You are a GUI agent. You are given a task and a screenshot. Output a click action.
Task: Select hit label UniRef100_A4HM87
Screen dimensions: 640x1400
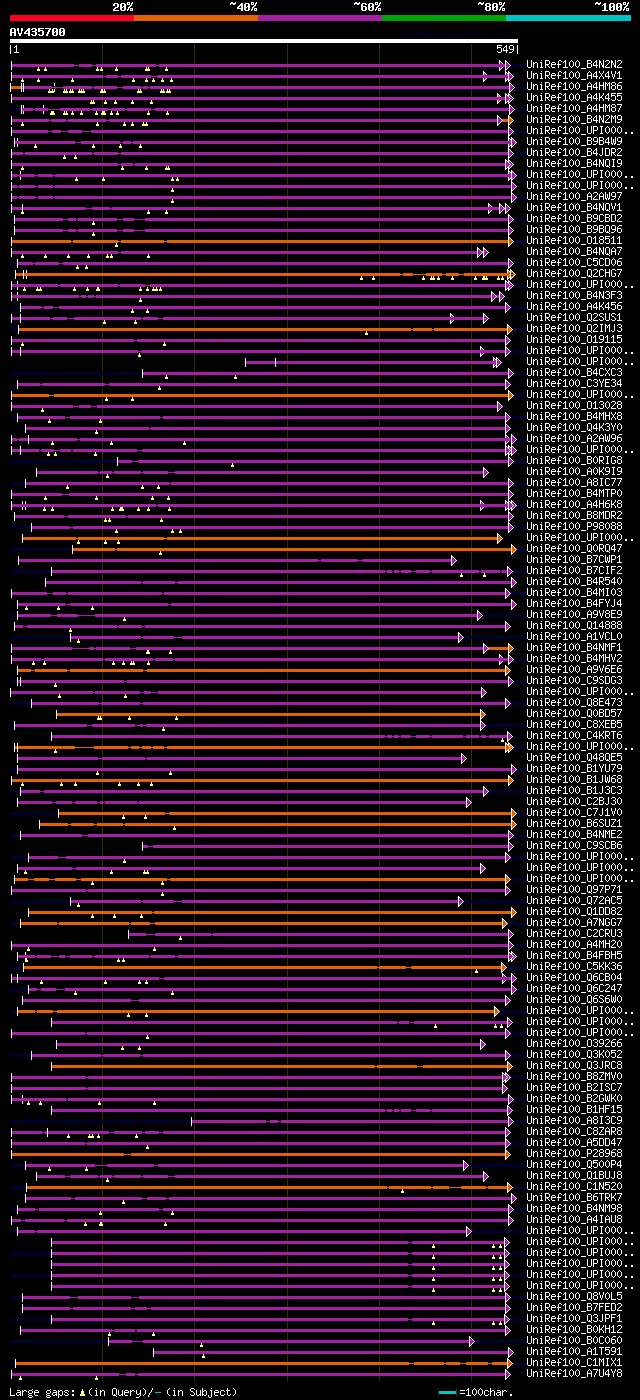573,108
